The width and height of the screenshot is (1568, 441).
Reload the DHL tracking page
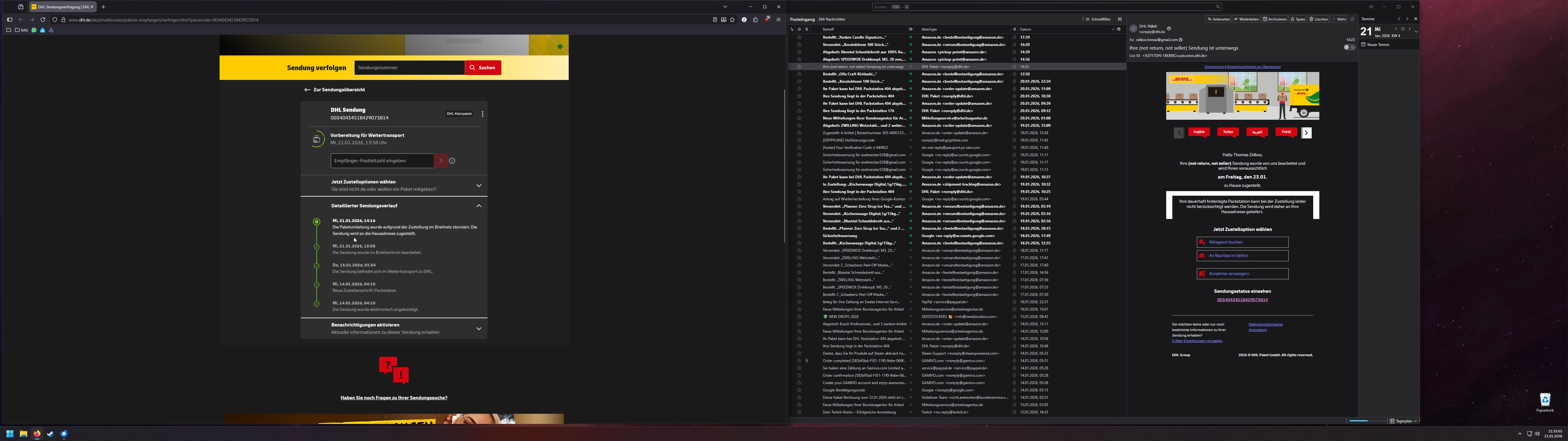tap(43, 20)
